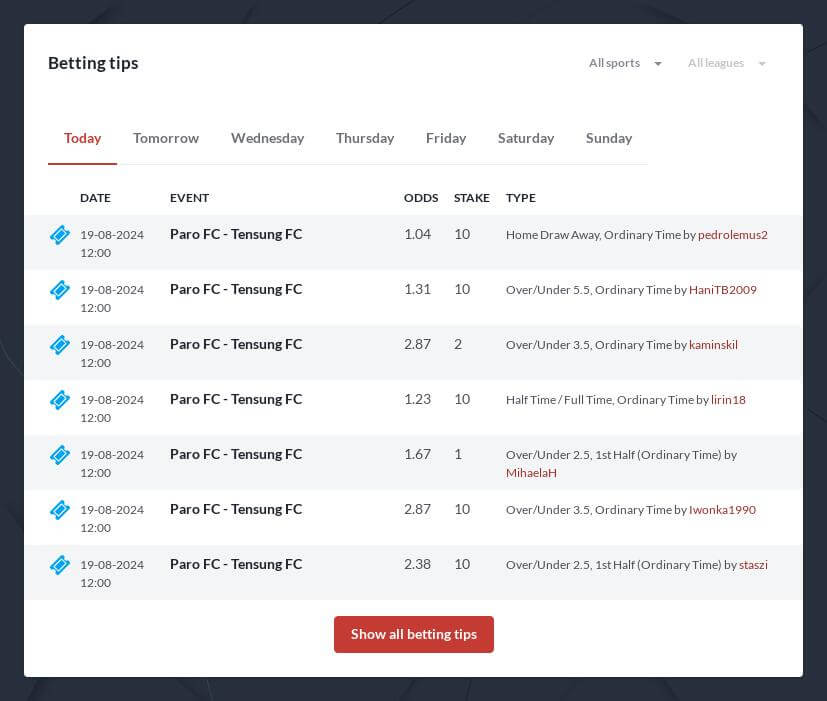Click the ticket icon beside the HaniTB2009 tip

[x=60, y=290]
